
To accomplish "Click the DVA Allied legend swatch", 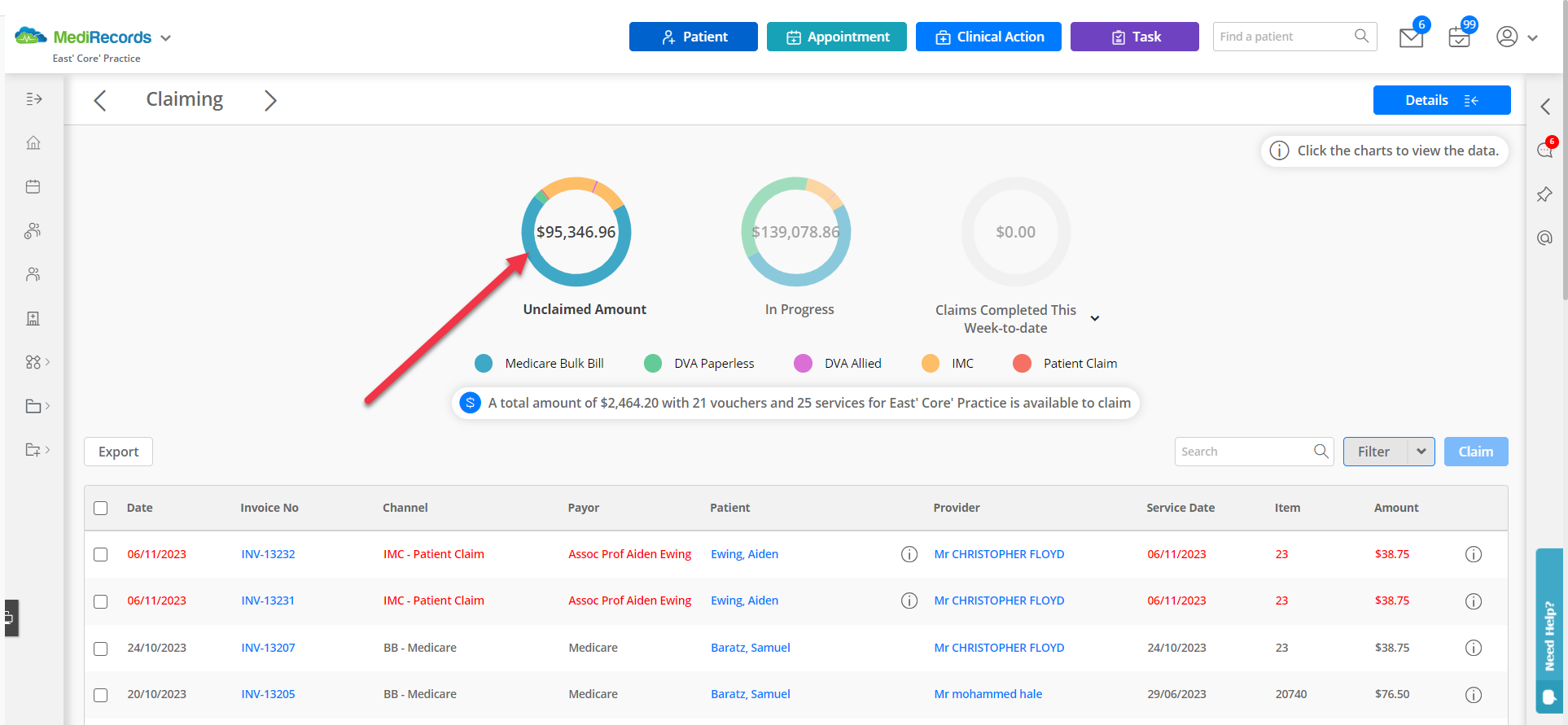I will tap(803, 364).
